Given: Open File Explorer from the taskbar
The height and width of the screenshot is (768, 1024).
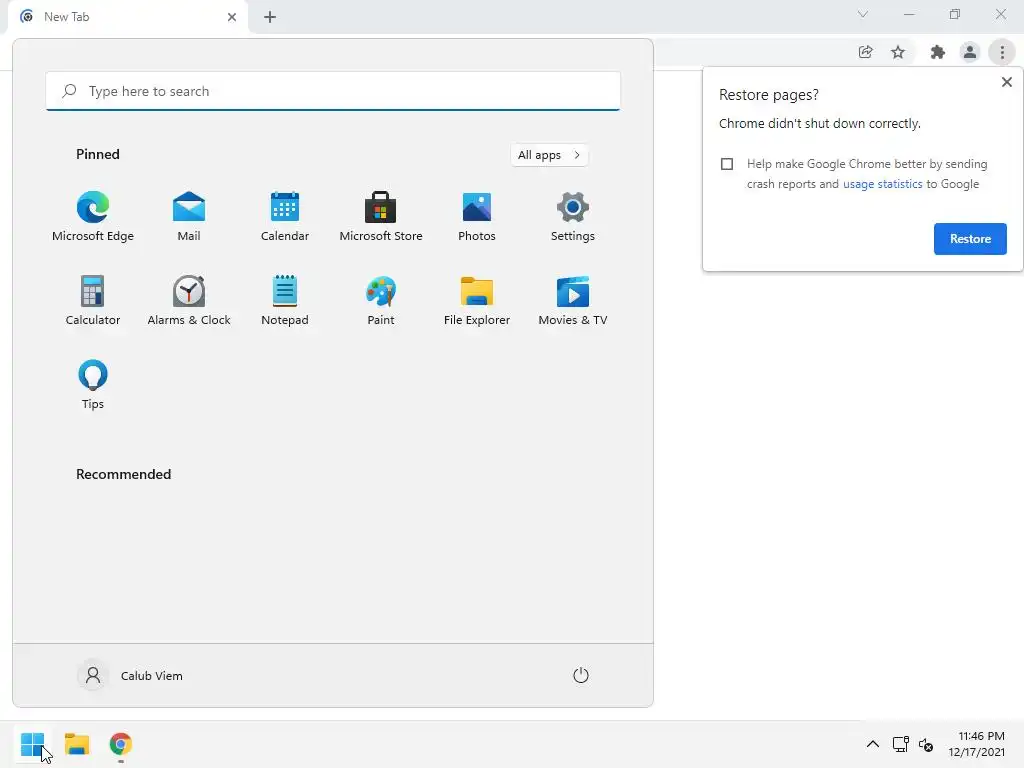Looking at the screenshot, I should pos(77,744).
